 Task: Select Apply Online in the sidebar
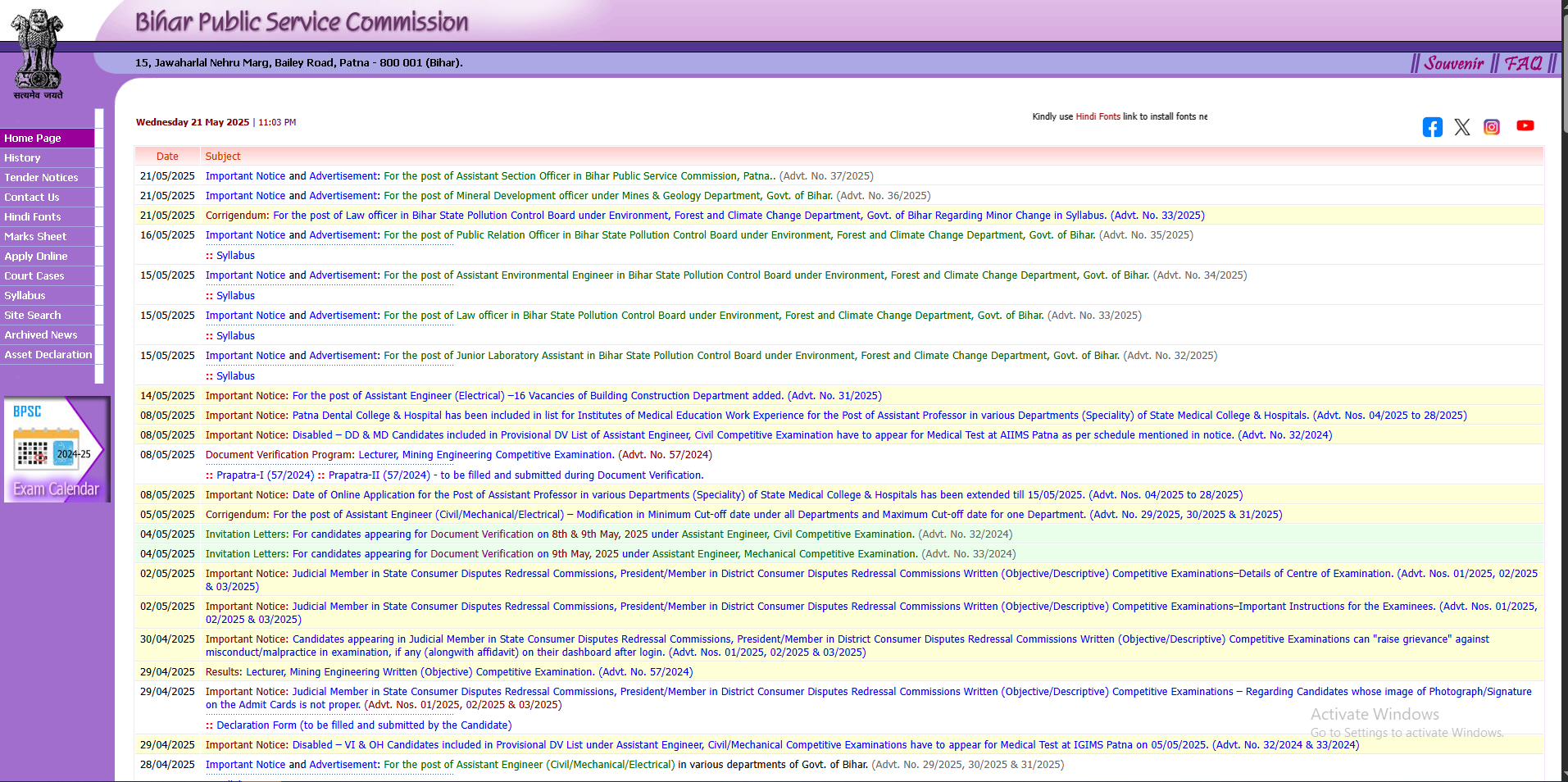coord(36,257)
